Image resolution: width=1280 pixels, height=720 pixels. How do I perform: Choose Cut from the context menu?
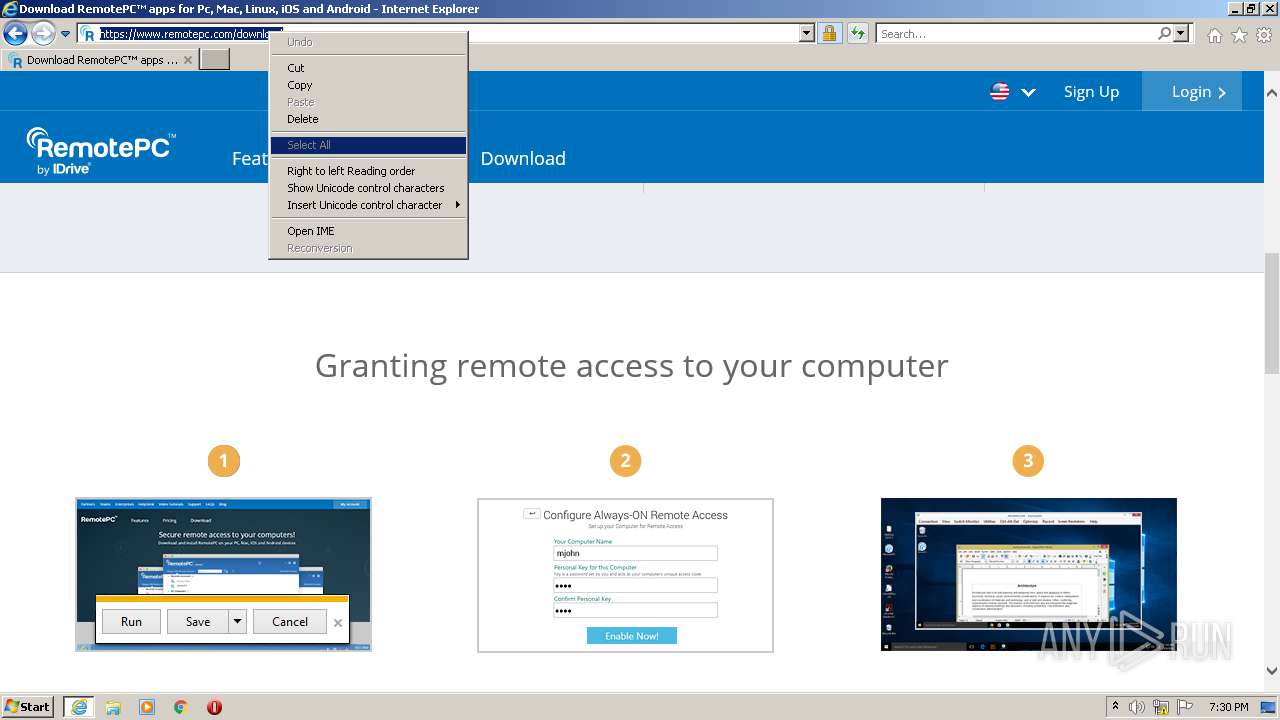pyautogui.click(x=368, y=68)
